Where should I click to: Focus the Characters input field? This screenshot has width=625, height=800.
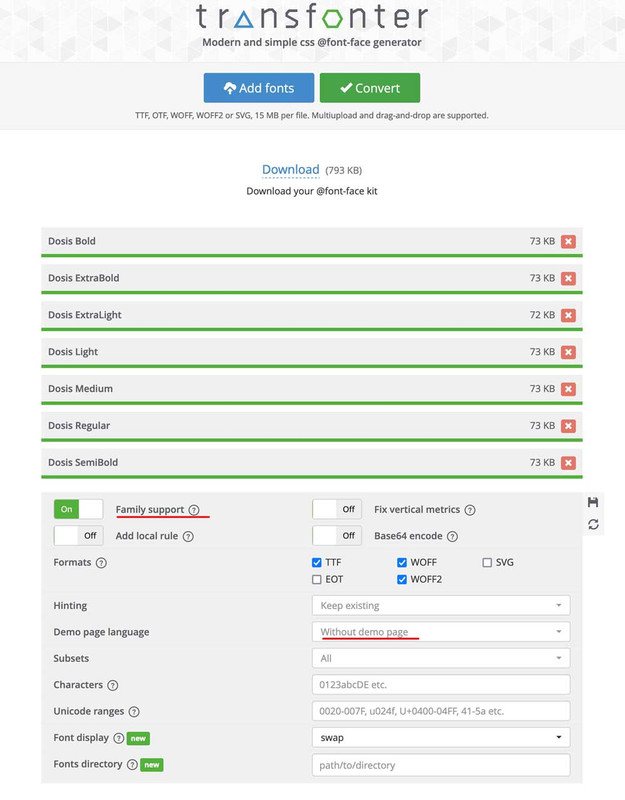[441, 685]
